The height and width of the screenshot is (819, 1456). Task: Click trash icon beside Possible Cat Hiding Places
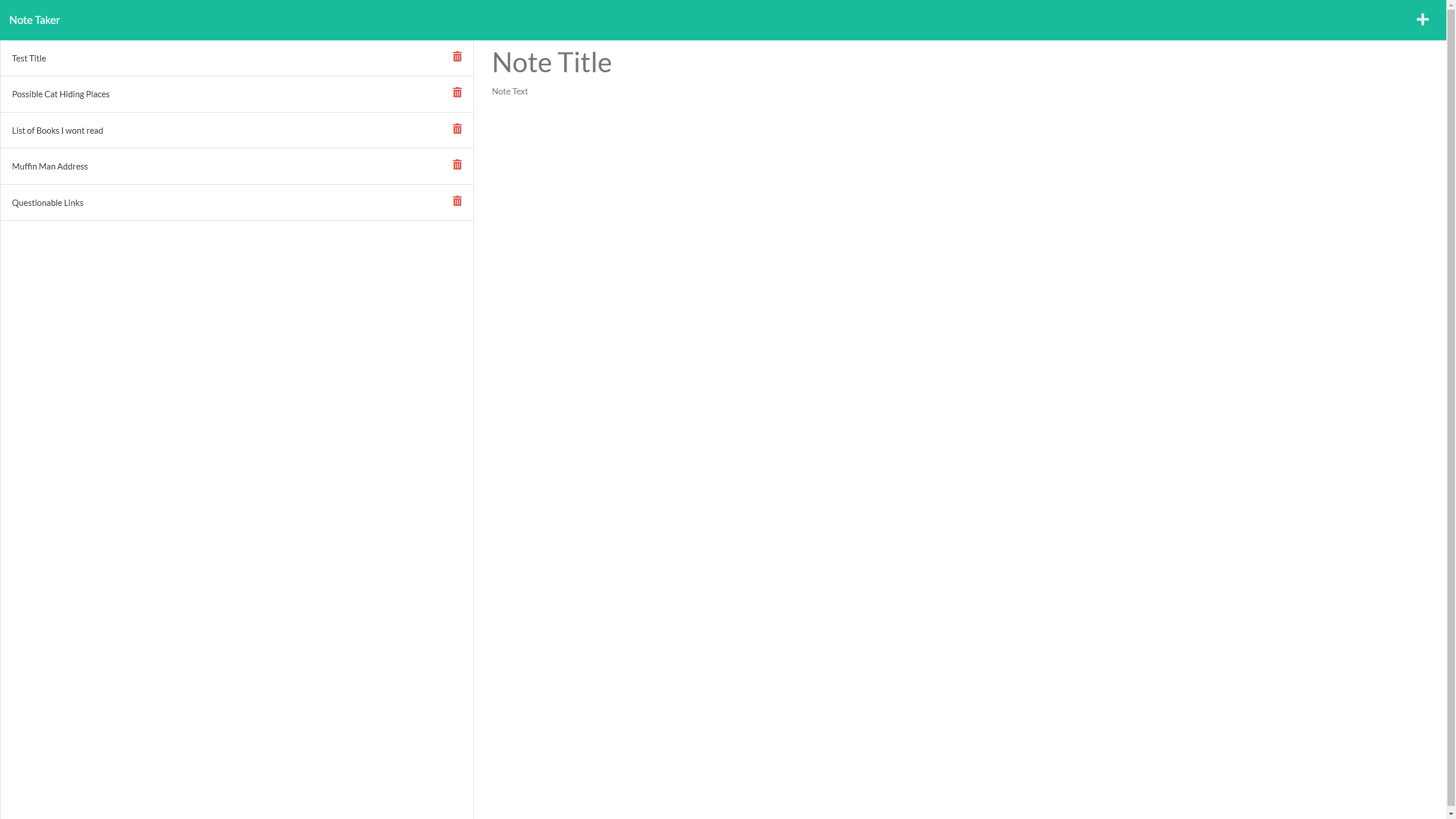pos(457,93)
